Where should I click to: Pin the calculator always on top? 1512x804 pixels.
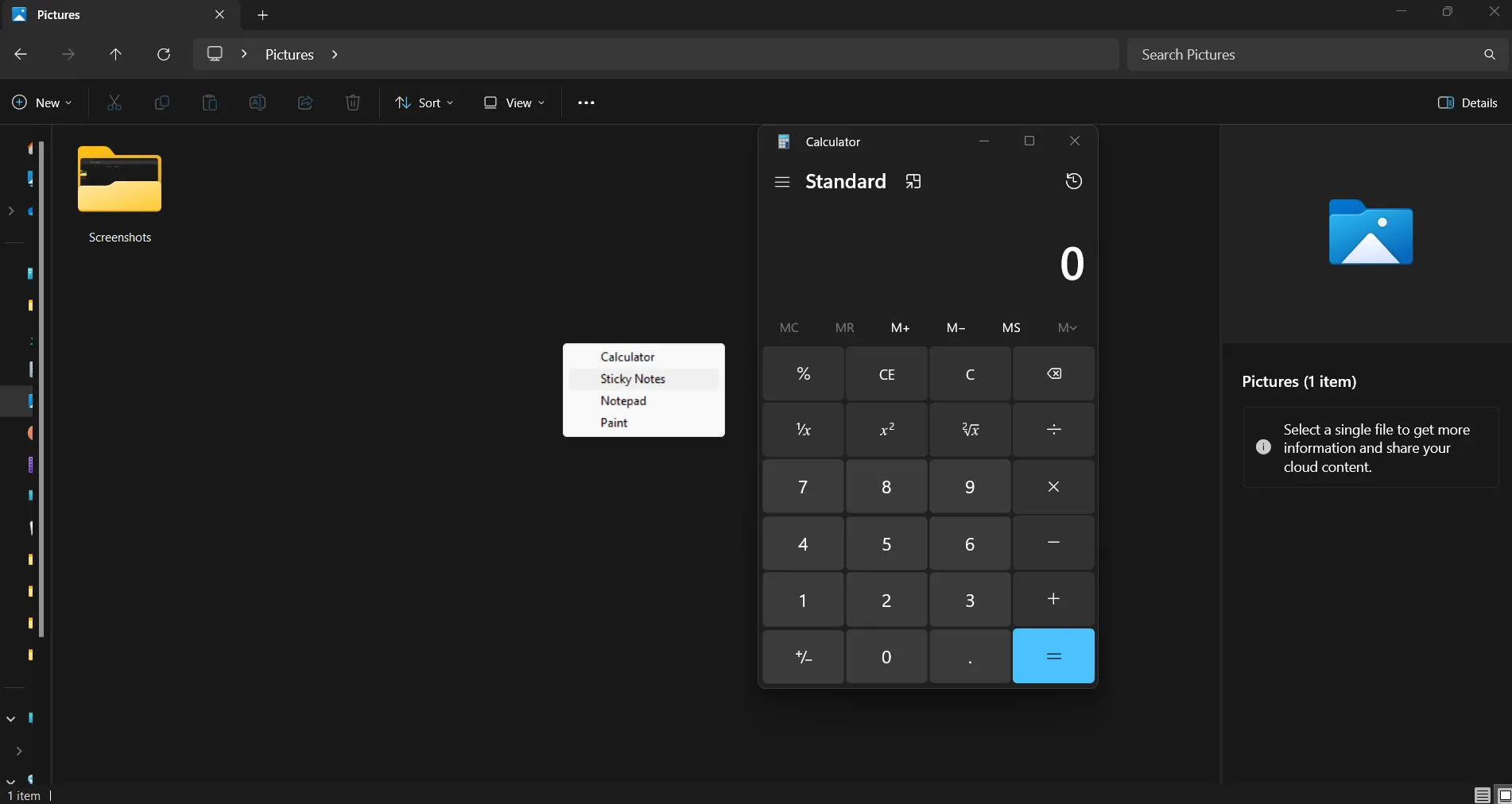point(913,181)
